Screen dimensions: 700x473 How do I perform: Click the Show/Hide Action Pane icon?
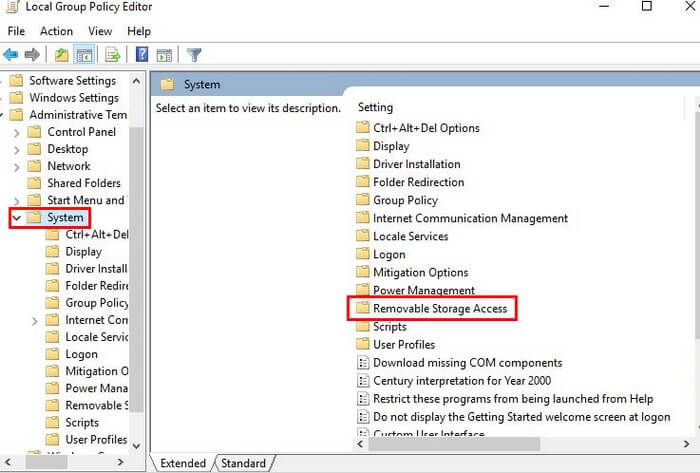coord(164,55)
